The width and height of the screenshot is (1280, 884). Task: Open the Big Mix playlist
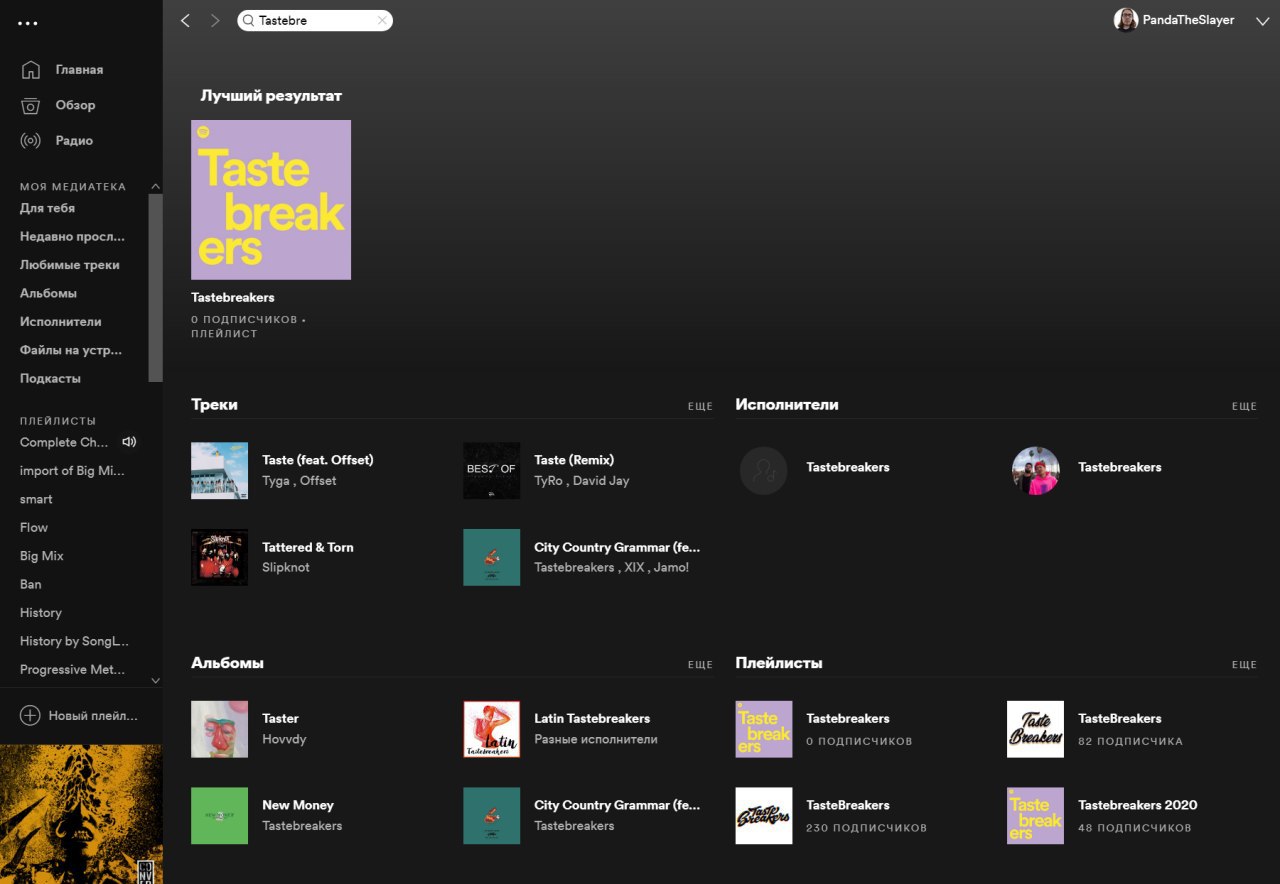coord(42,556)
